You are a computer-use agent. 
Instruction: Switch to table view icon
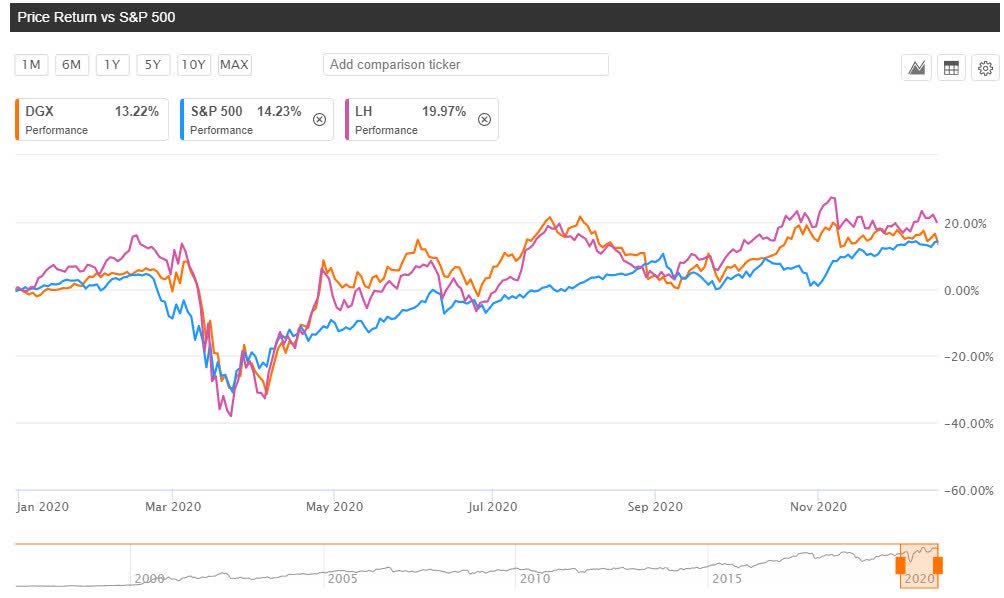[x=951, y=68]
